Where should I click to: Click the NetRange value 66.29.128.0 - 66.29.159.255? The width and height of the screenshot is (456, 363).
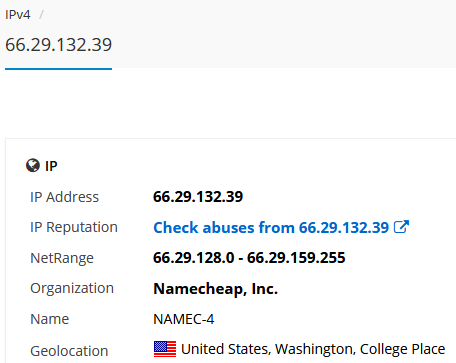click(x=249, y=258)
